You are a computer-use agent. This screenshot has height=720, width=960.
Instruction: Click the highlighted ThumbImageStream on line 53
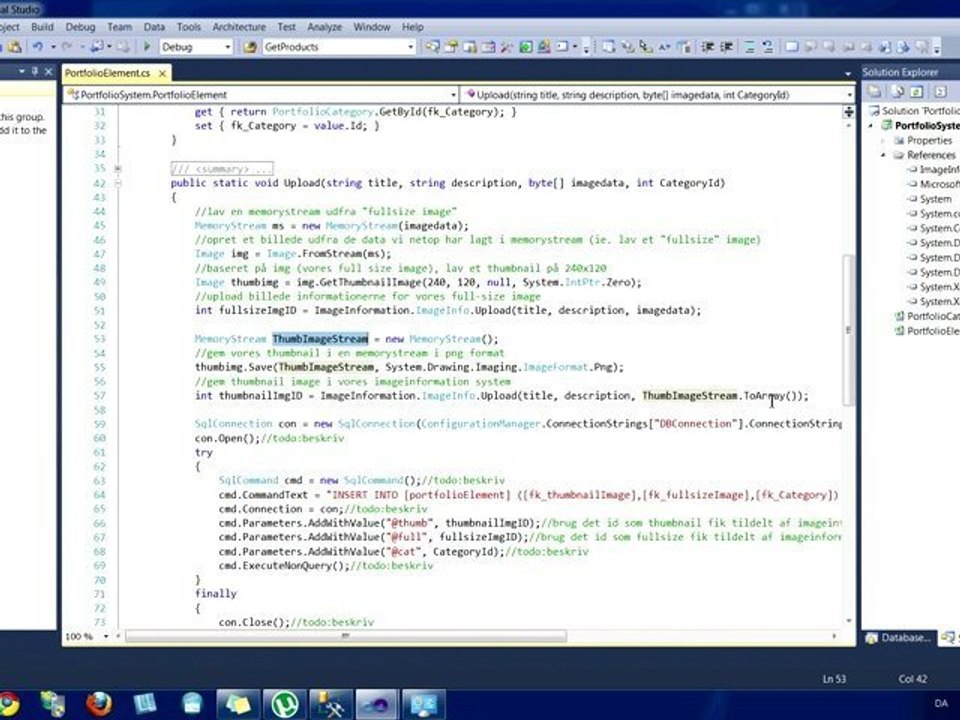(x=320, y=339)
